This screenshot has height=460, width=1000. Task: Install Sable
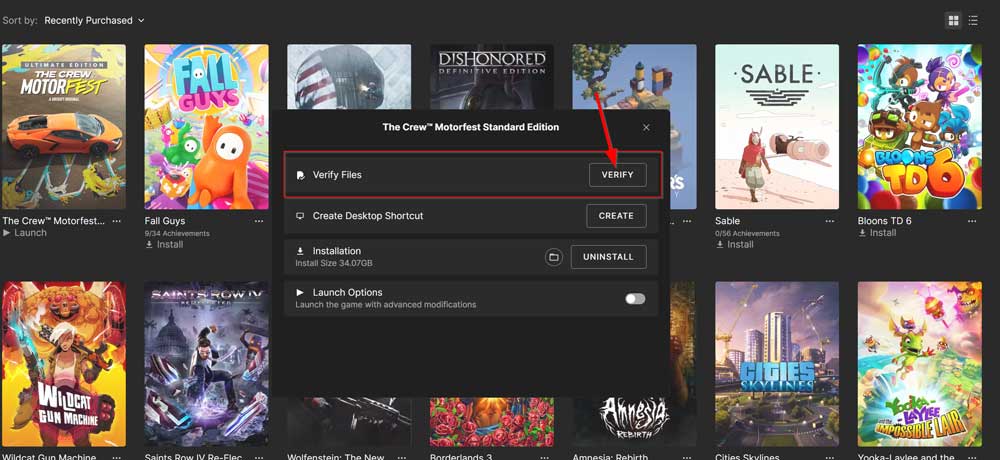pyautogui.click(x=734, y=244)
